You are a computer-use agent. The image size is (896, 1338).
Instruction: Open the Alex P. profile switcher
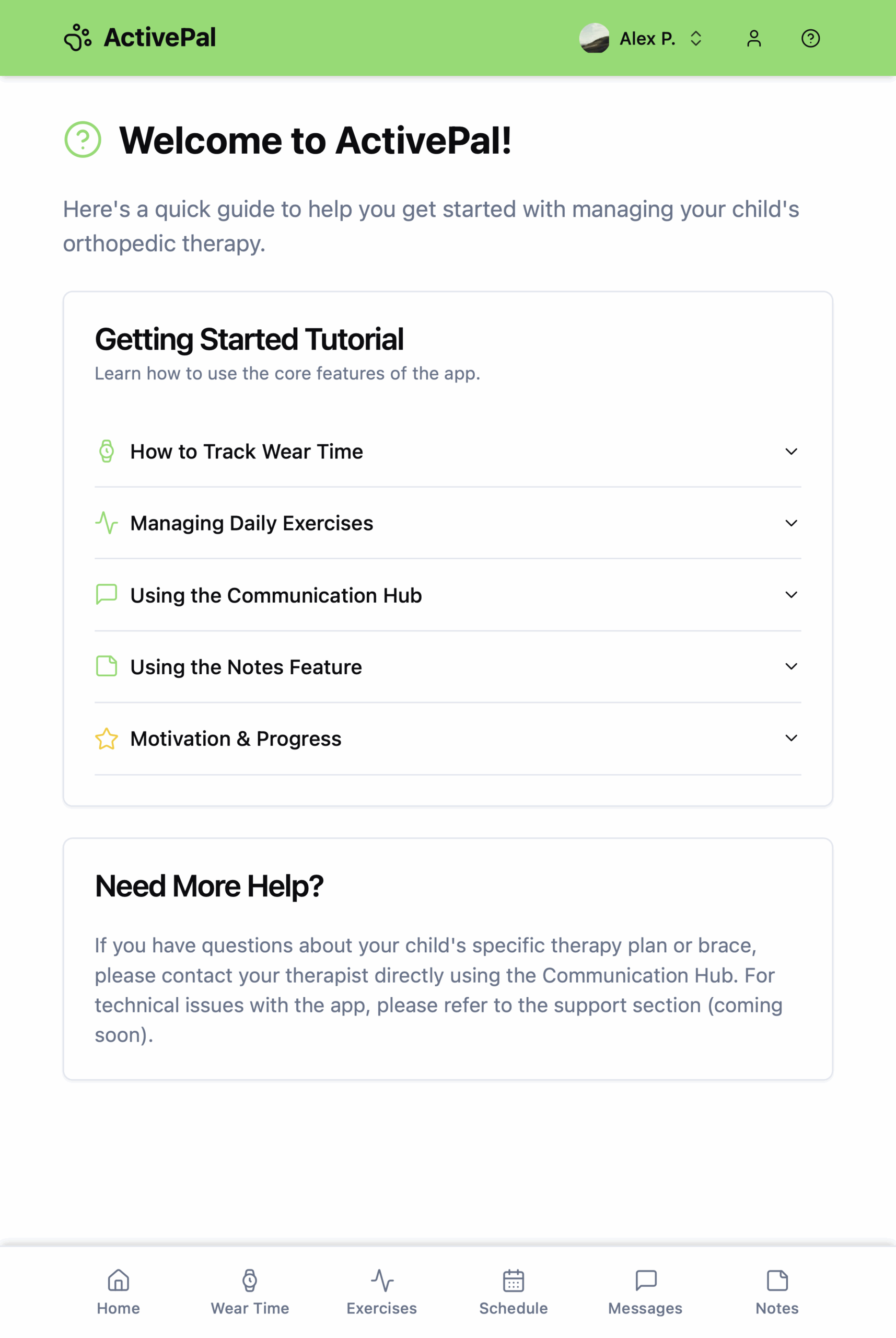click(x=642, y=38)
